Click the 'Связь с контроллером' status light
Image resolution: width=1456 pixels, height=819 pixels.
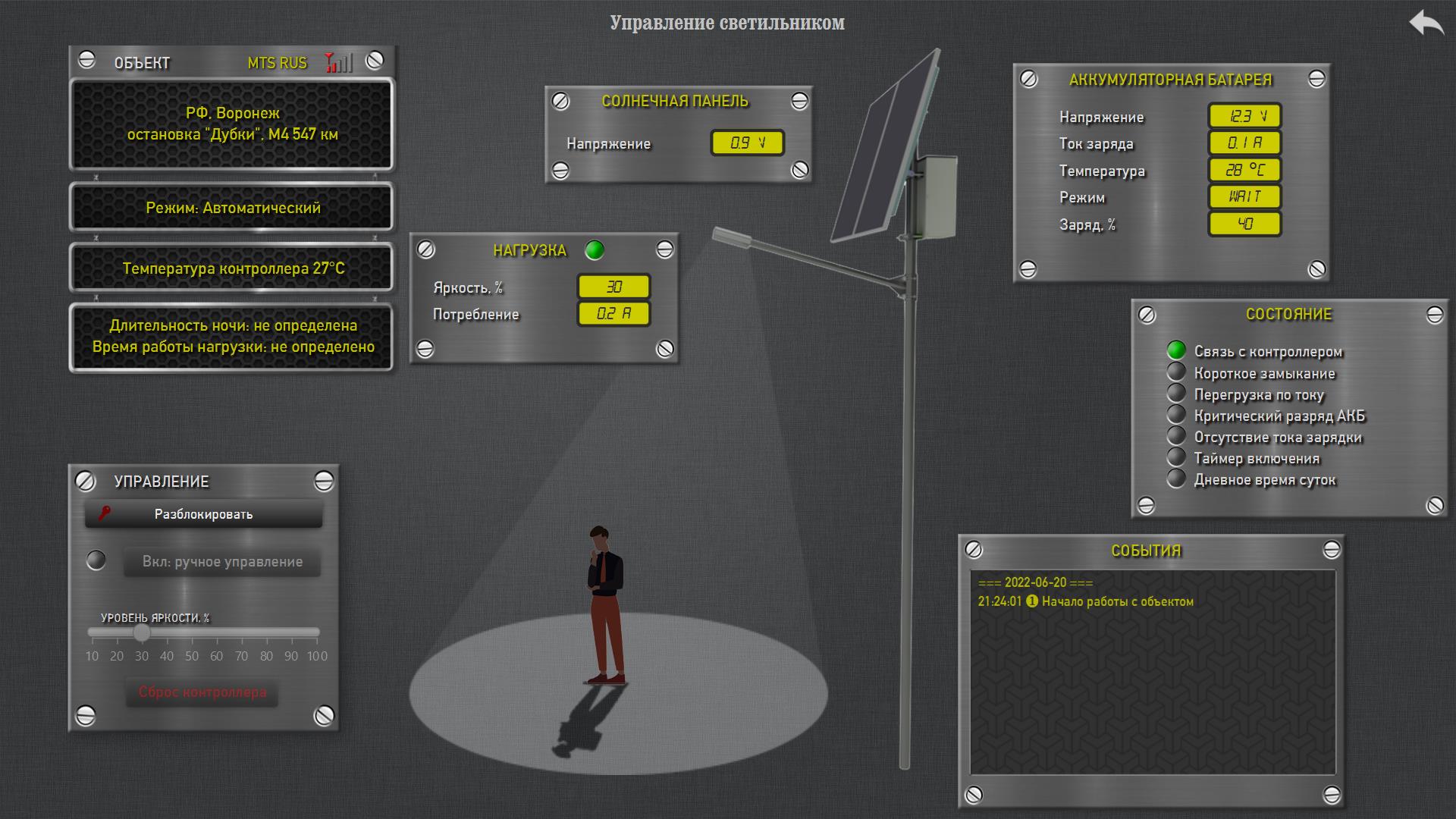click(1176, 350)
